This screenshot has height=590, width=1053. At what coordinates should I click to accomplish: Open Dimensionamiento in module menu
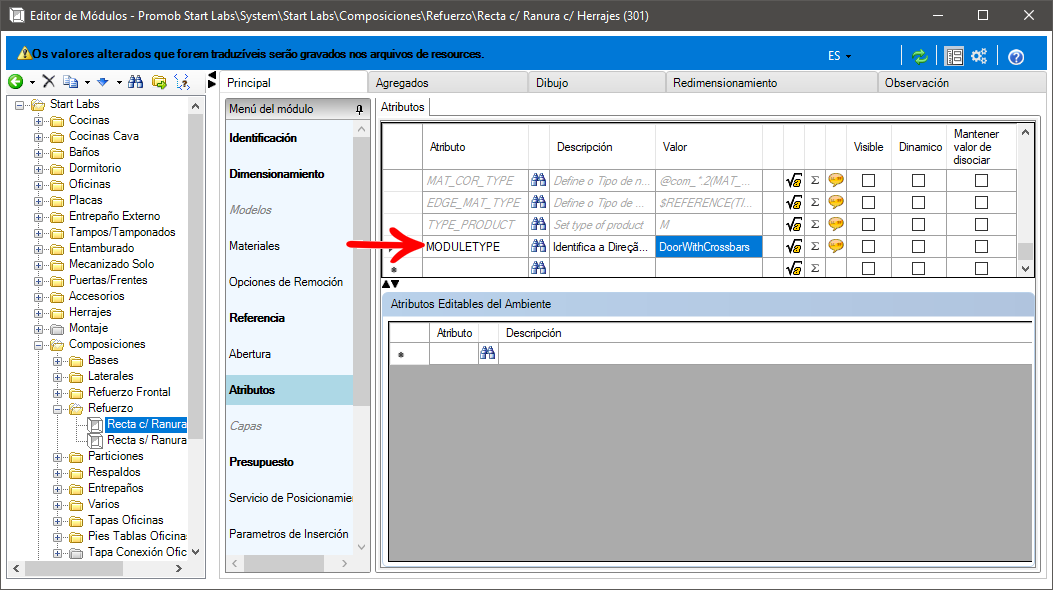pyautogui.click(x=277, y=174)
